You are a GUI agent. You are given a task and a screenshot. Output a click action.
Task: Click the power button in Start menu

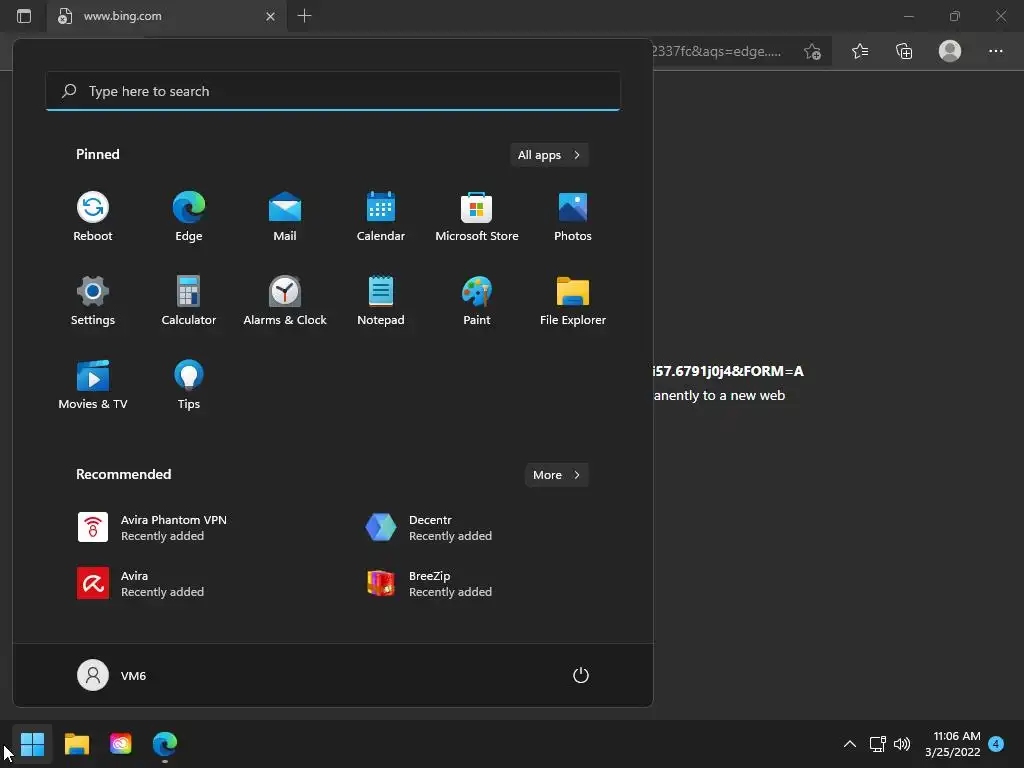[x=581, y=675]
